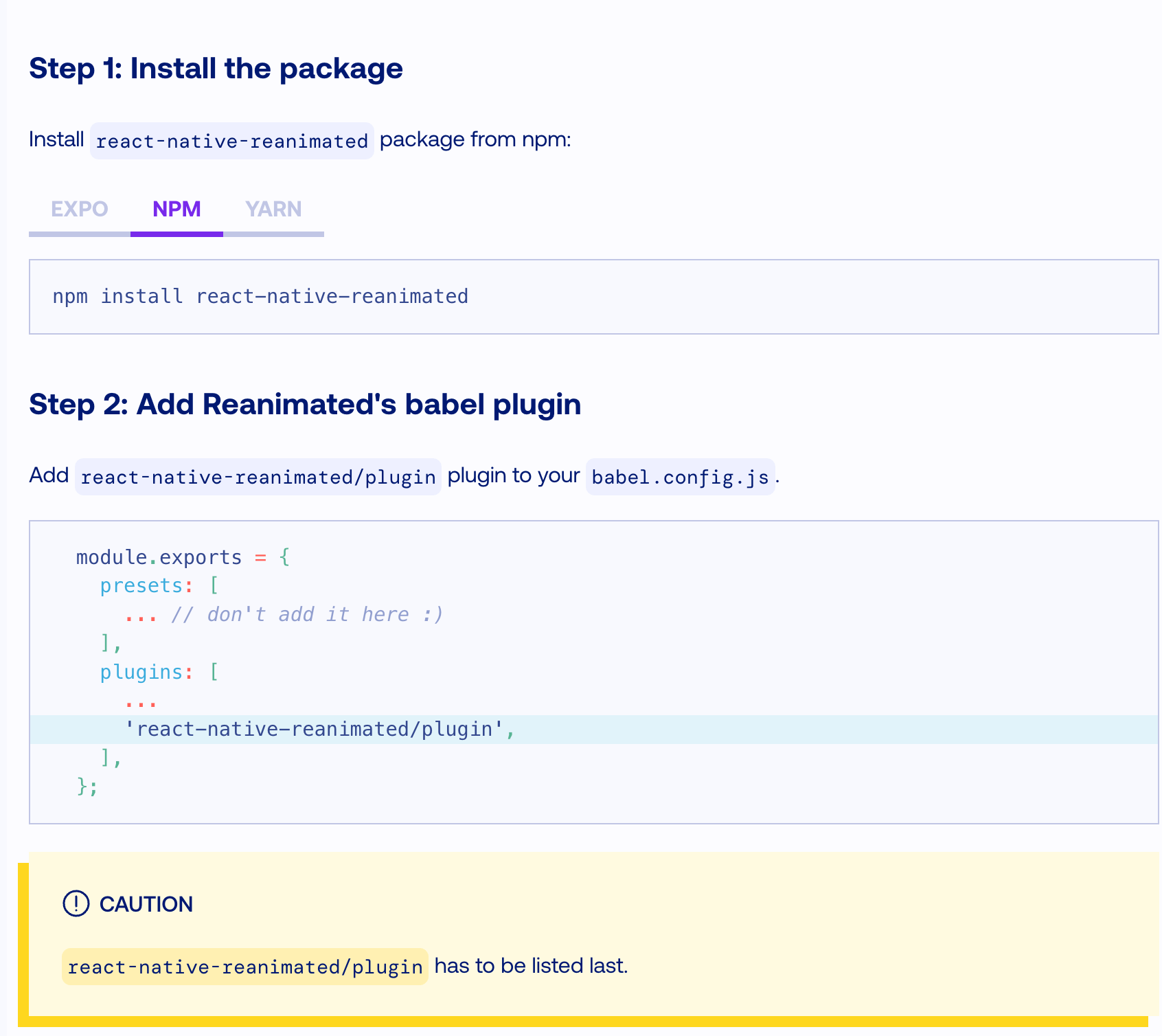Click the npm install command code block
The image size is (1162, 1036).
coord(593,297)
